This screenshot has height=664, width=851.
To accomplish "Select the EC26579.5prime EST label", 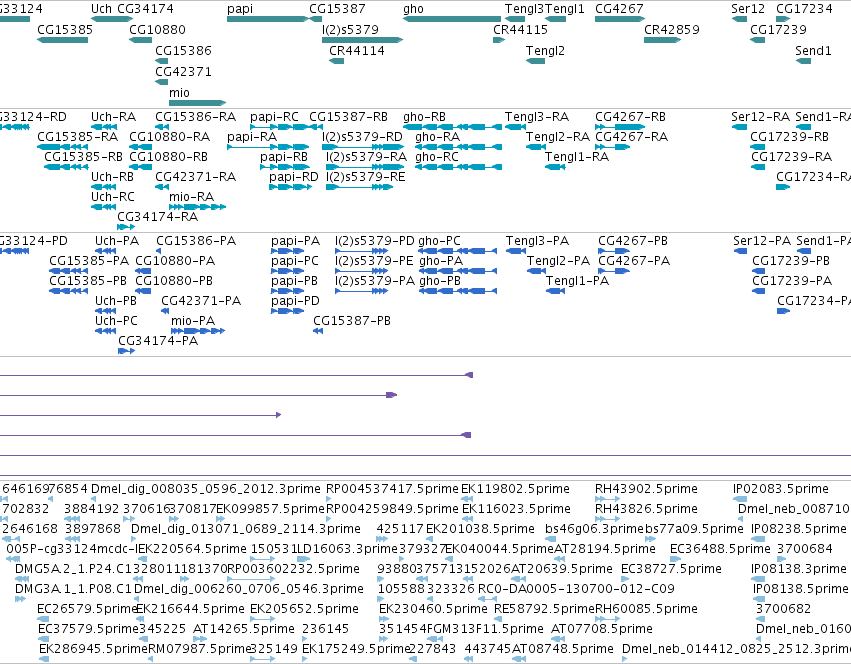I will coord(87,609).
